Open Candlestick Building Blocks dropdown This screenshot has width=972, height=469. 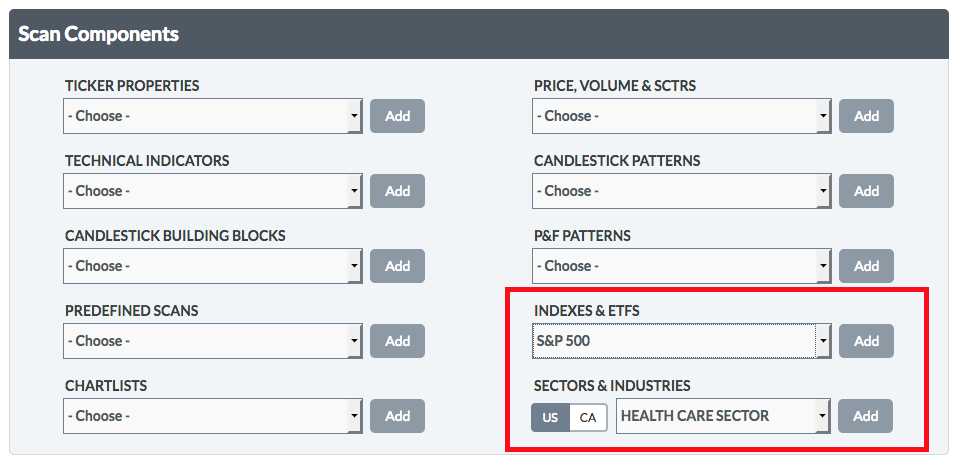click(x=212, y=266)
